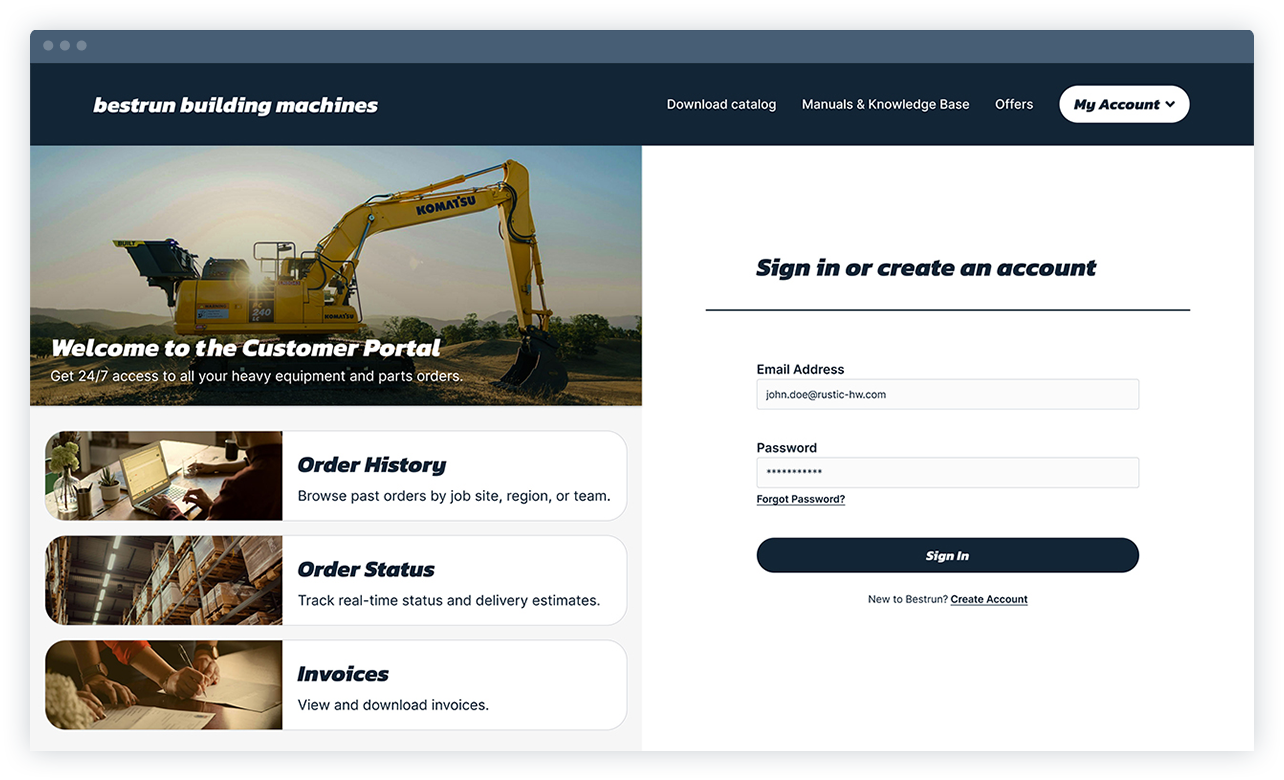Expand the chevron beside My Account
This screenshot has width=1284, height=780.
(x=1168, y=104)
